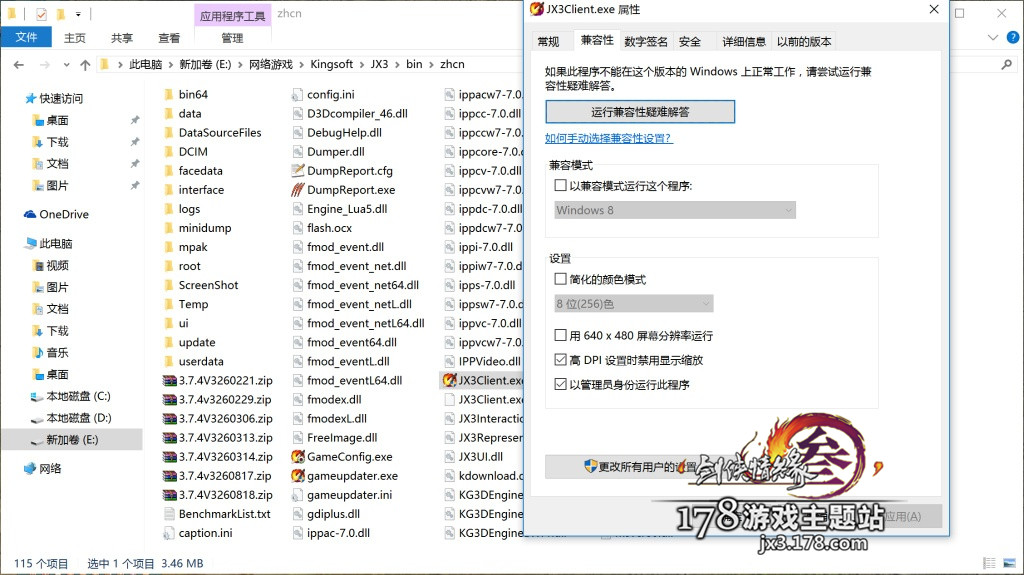
Task: Open the 管理 ribbon tab
Action: pos(232,38)
